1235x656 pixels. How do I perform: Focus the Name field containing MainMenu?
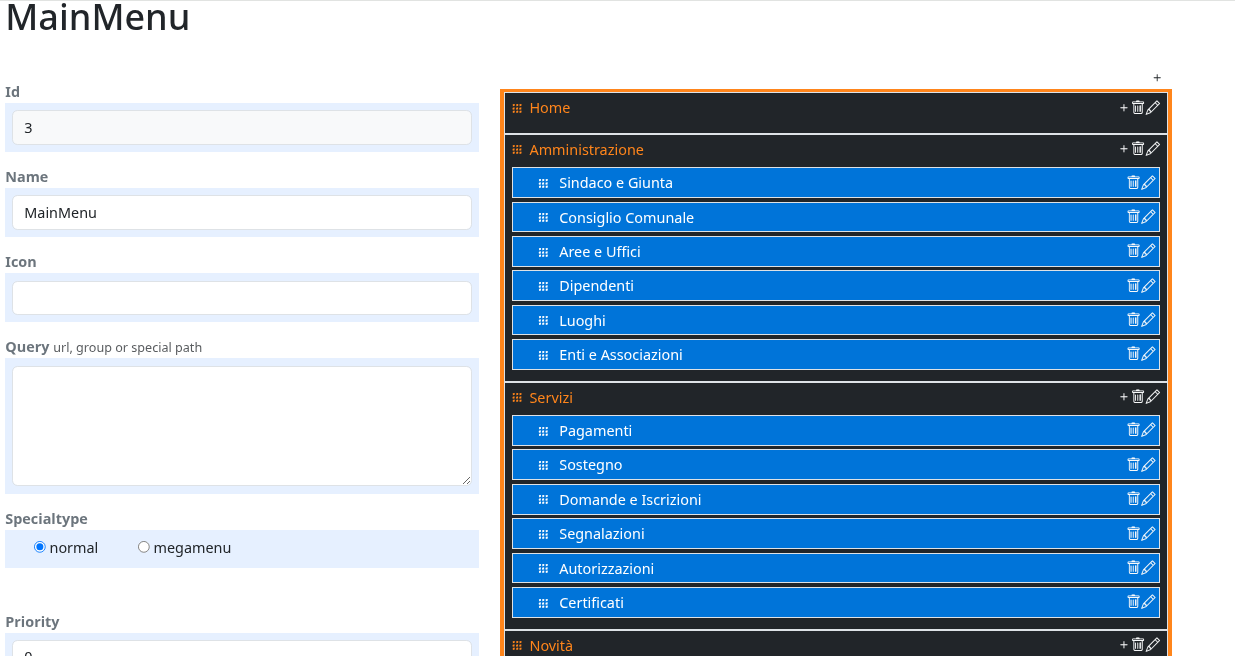(242, 212)
